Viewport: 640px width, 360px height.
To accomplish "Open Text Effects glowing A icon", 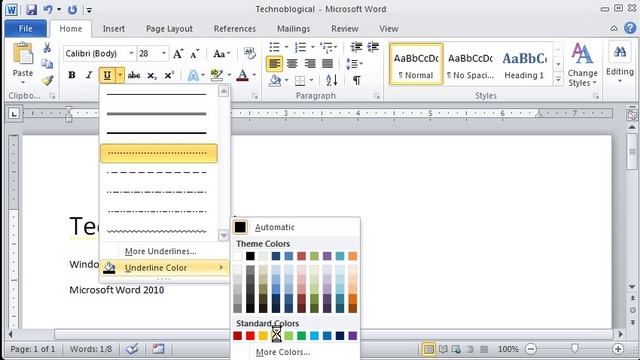I will (193, 75).
